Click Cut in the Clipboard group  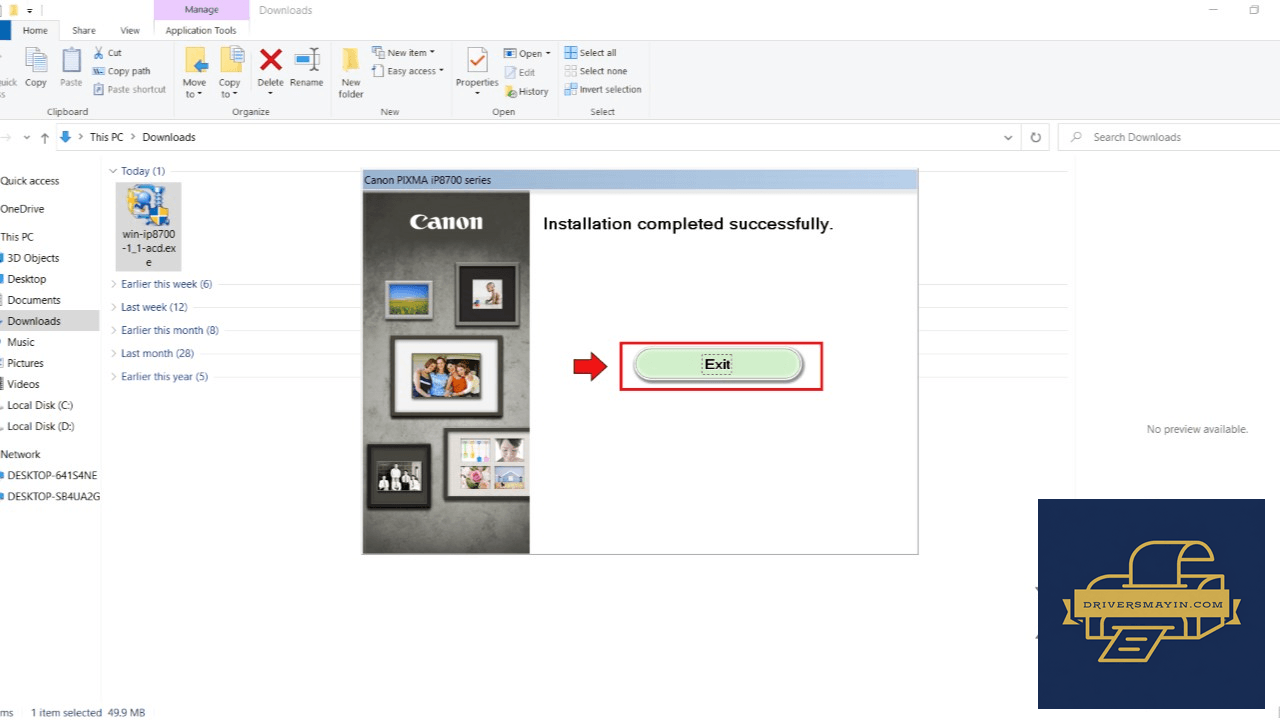[107, 53]
